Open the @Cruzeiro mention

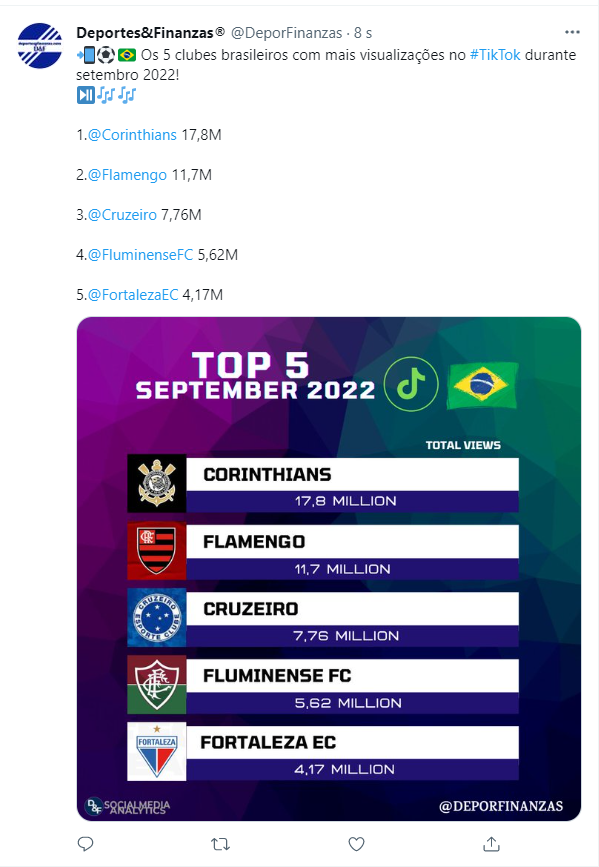click(x=122, y=215)
